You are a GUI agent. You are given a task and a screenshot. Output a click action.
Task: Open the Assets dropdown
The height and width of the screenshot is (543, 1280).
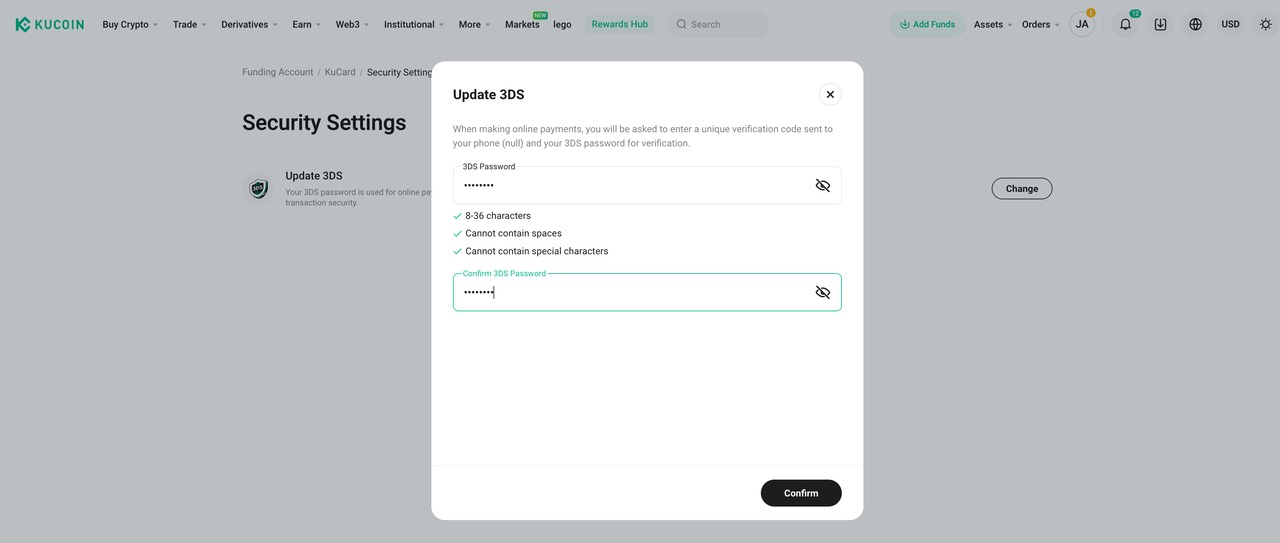[x=992, y=24]
